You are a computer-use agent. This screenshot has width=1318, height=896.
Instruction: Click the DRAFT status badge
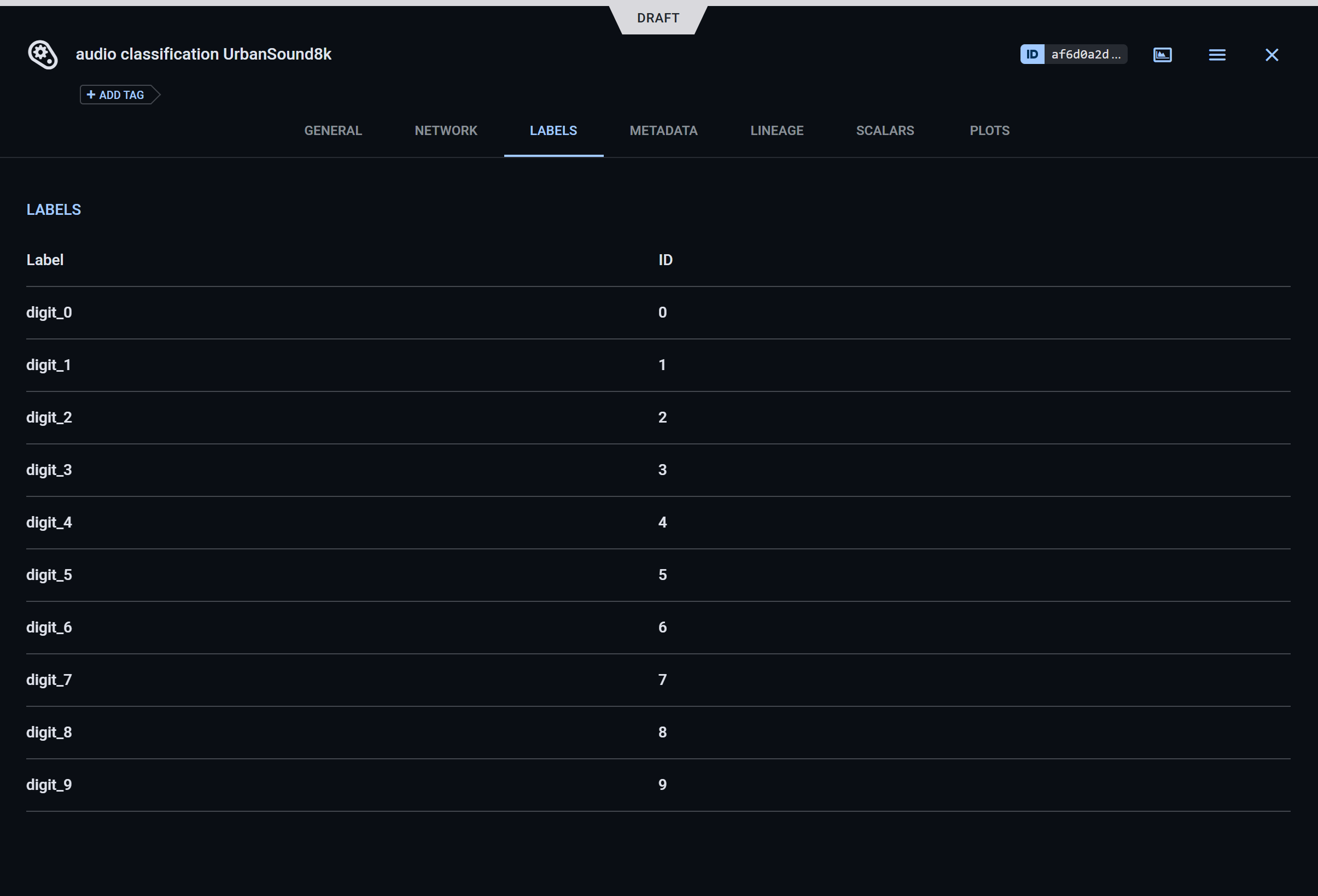(658, 17)
